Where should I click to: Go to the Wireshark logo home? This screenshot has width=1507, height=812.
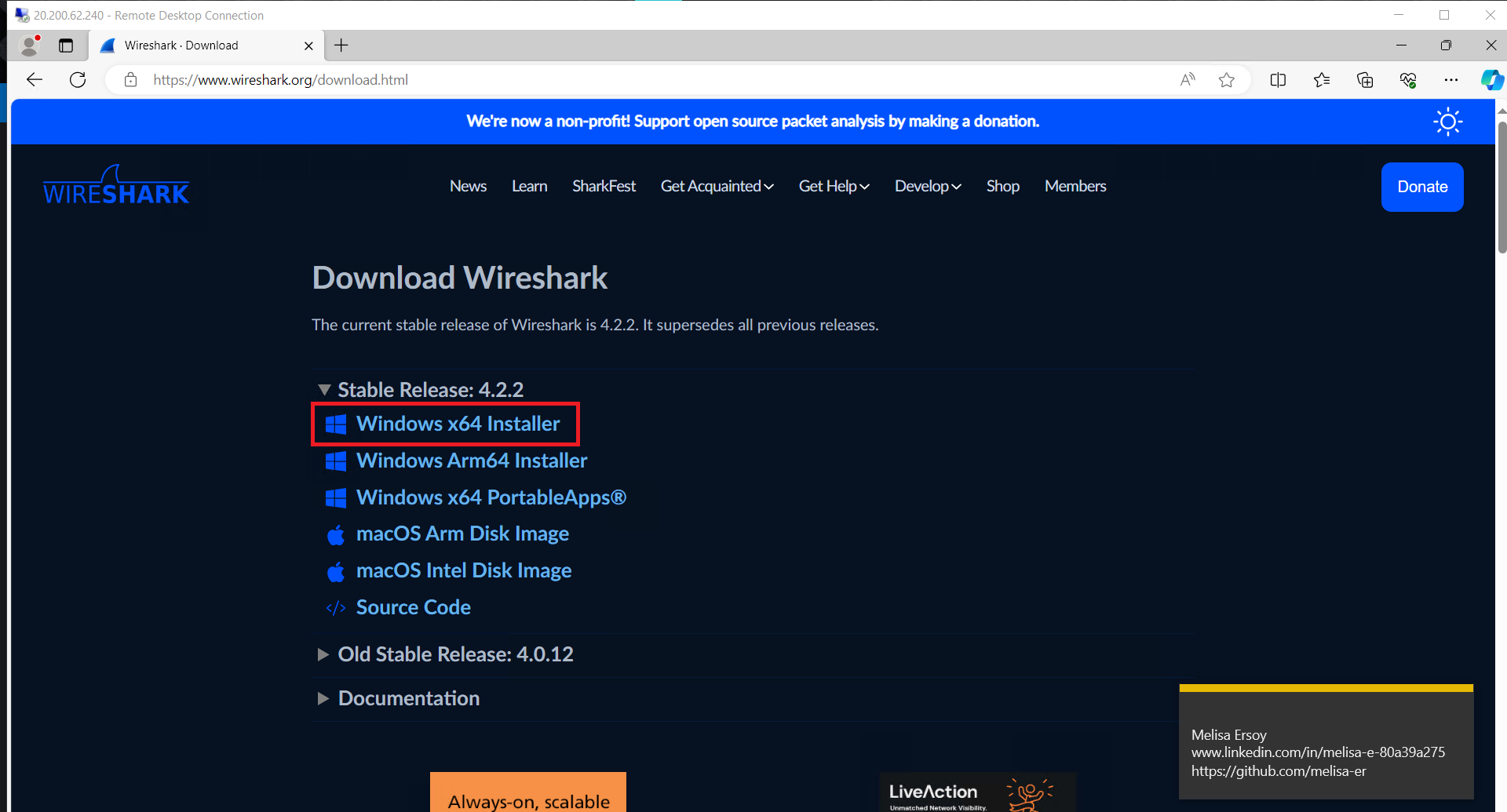(x=116, y=186)
